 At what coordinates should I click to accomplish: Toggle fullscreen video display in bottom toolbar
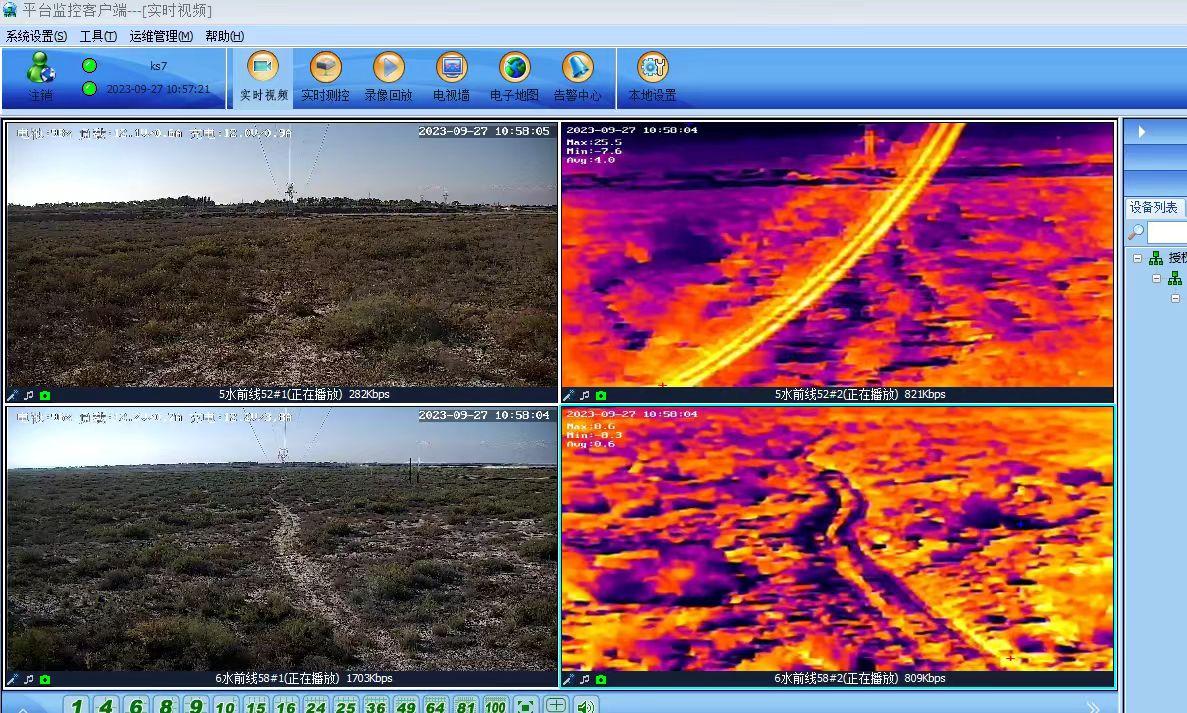pos(526,706)
